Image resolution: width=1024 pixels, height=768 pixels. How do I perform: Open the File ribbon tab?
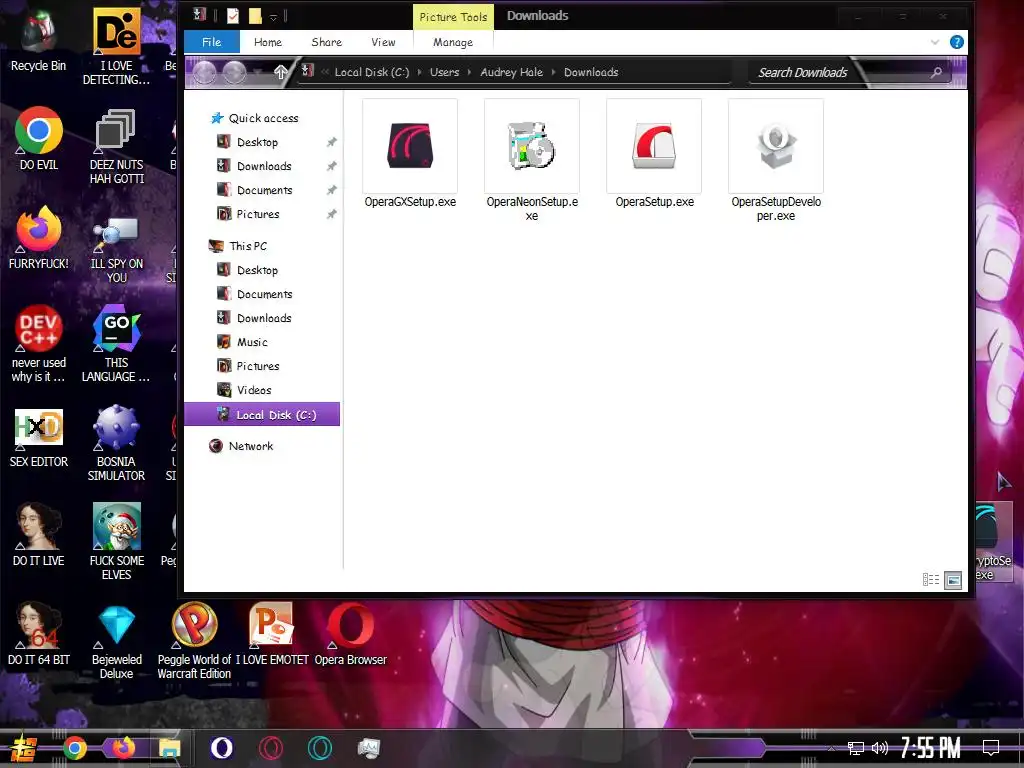(212, 42)
